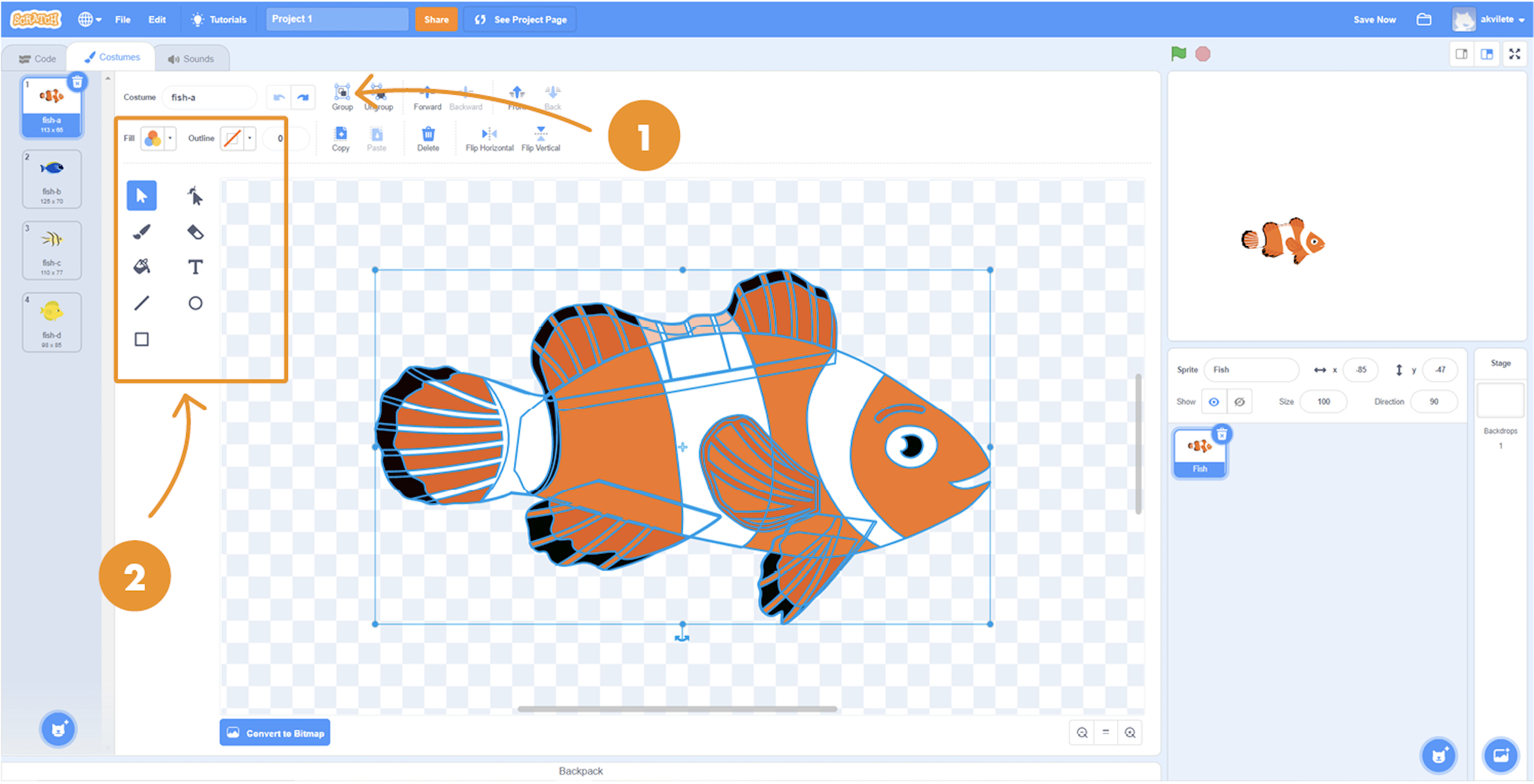The width and height of the screenshot is (1534, 784).
Task: Select the Text tool
Action: (195, 267)
